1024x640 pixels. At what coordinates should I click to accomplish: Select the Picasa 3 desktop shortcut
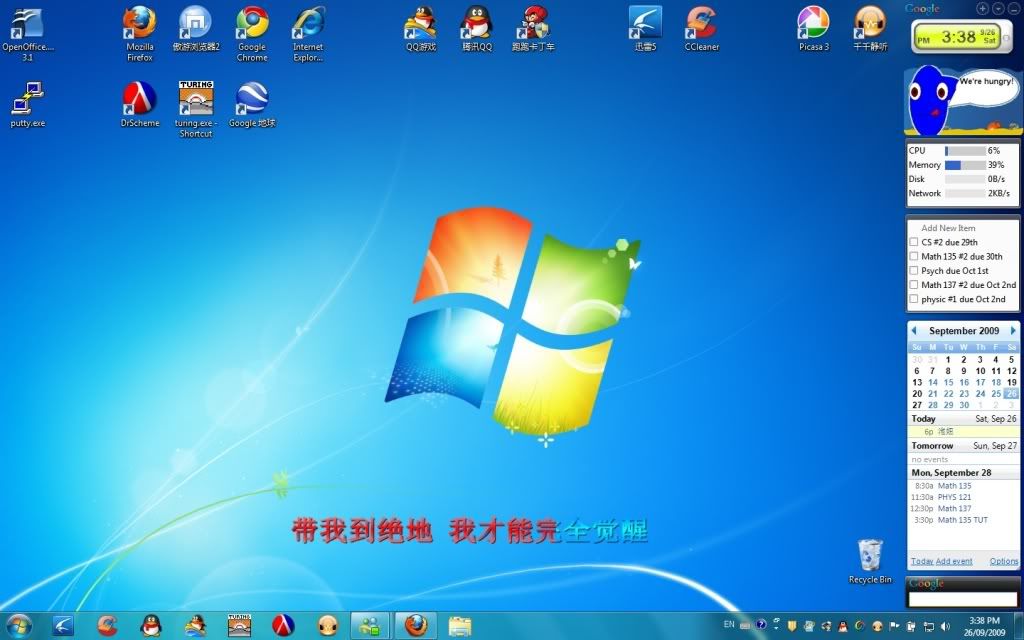[x=814, y=29]
